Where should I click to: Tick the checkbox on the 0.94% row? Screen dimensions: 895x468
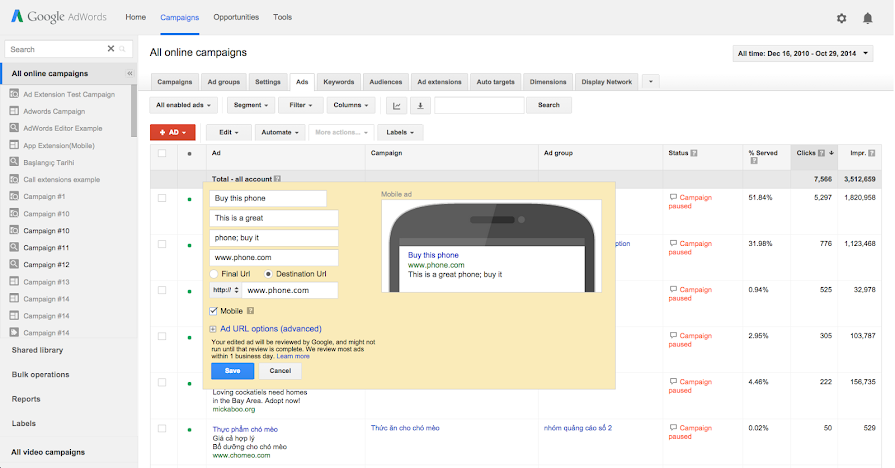tap(162, 291)
